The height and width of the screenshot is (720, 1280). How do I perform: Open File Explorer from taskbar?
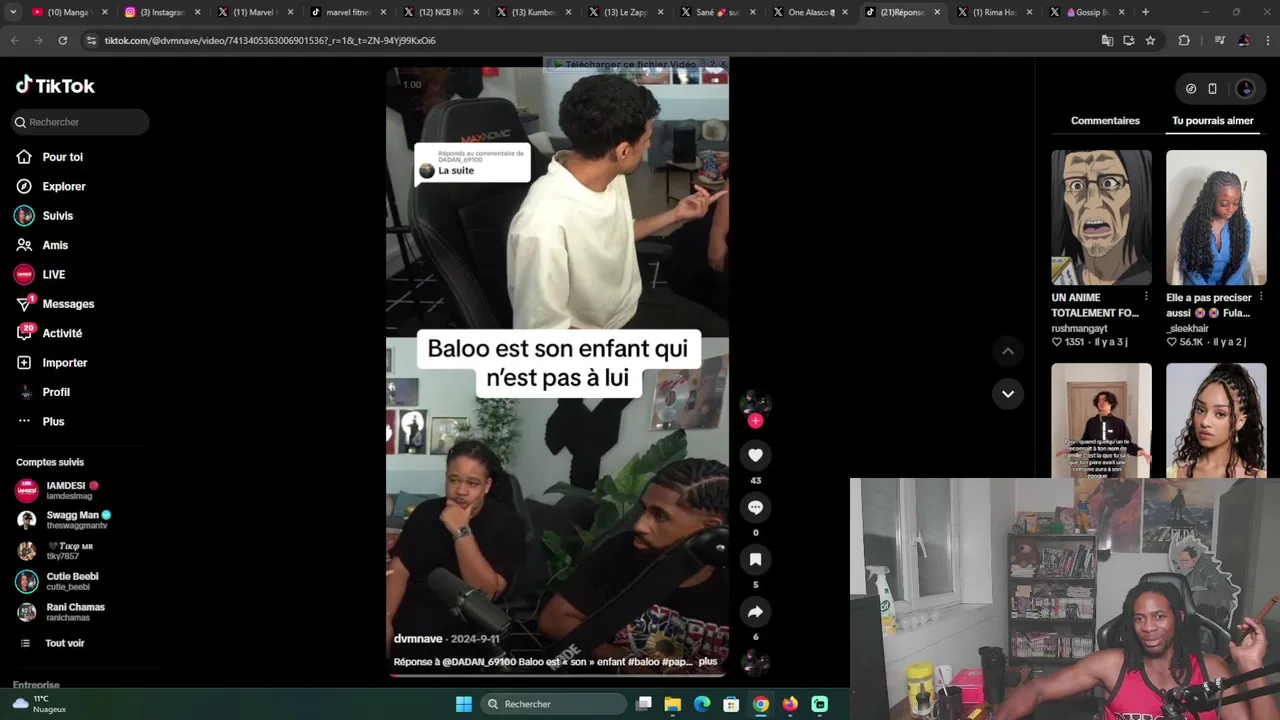(x=673, y=704)
